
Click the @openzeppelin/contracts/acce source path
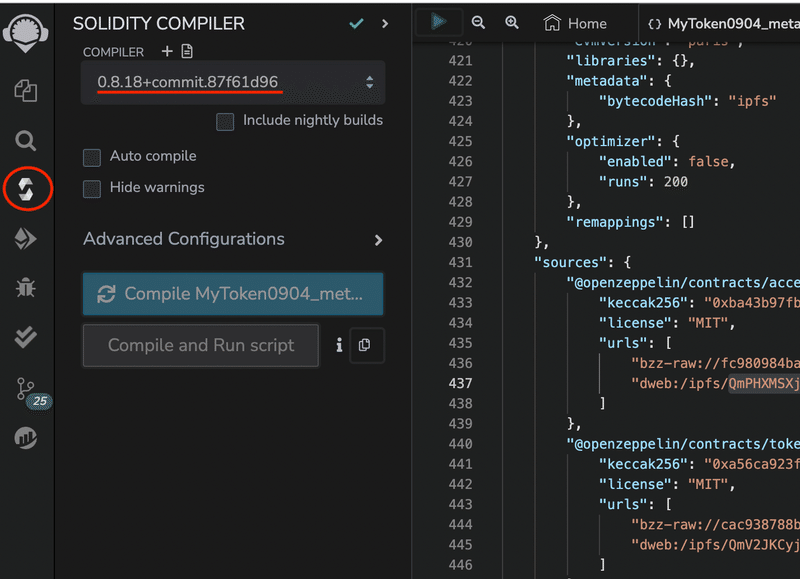click(x=683, y=283)
